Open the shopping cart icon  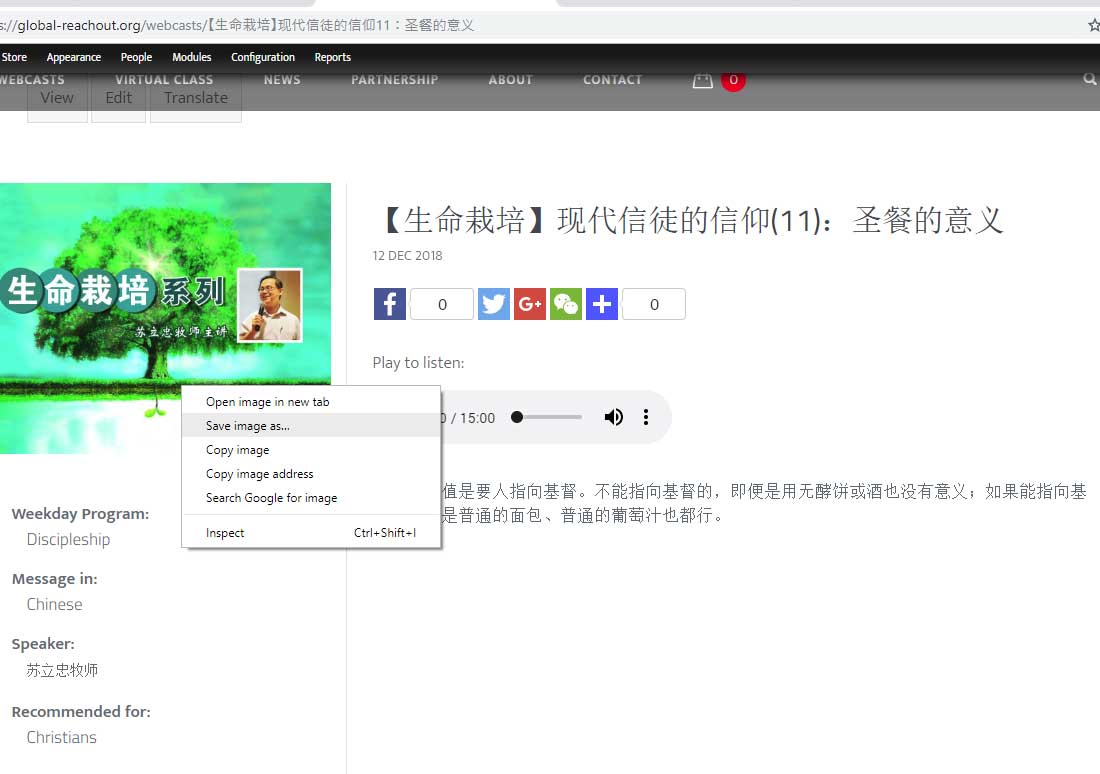point(702,80)
